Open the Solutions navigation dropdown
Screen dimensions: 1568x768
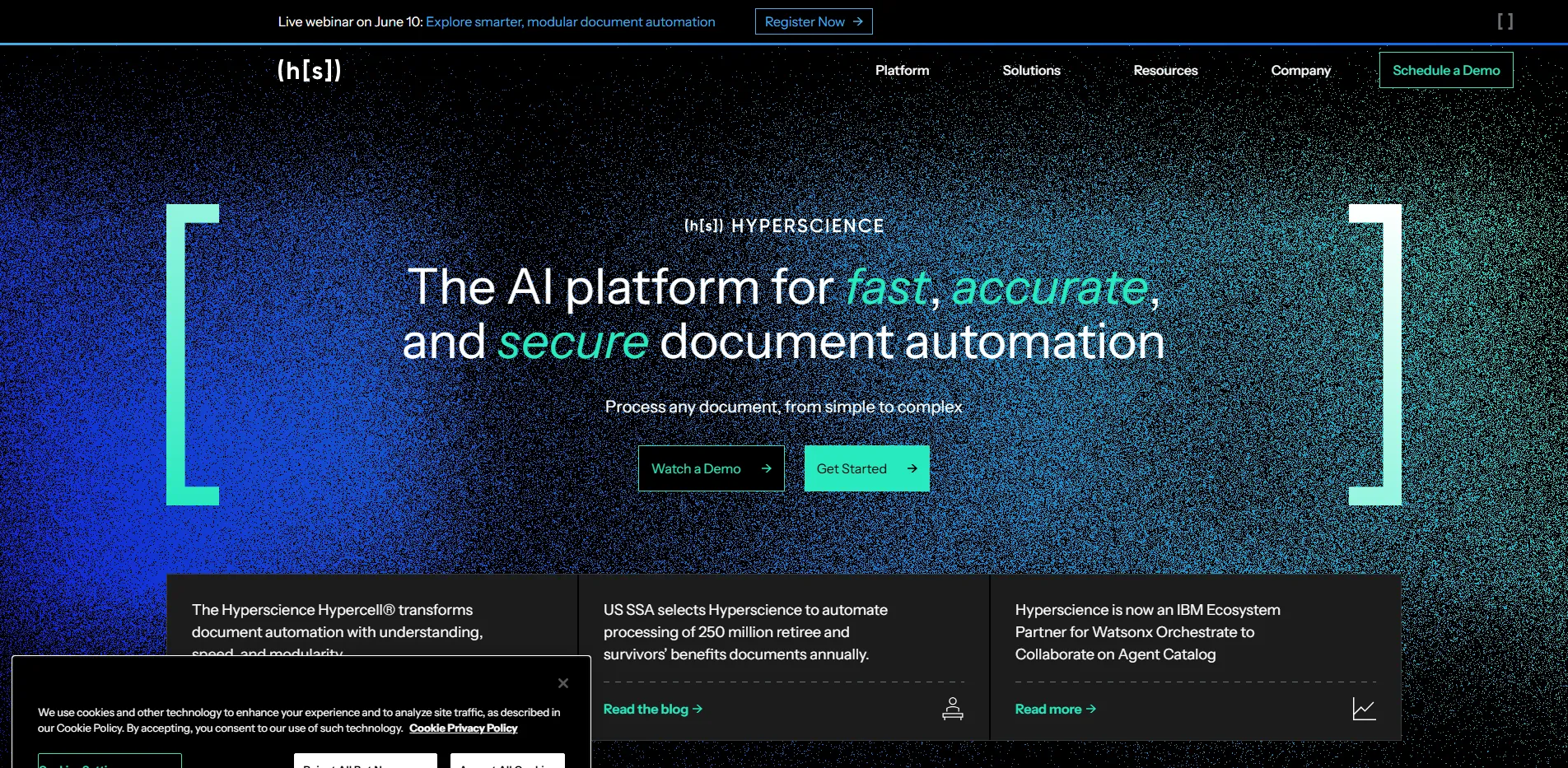tap(1030, 71)
